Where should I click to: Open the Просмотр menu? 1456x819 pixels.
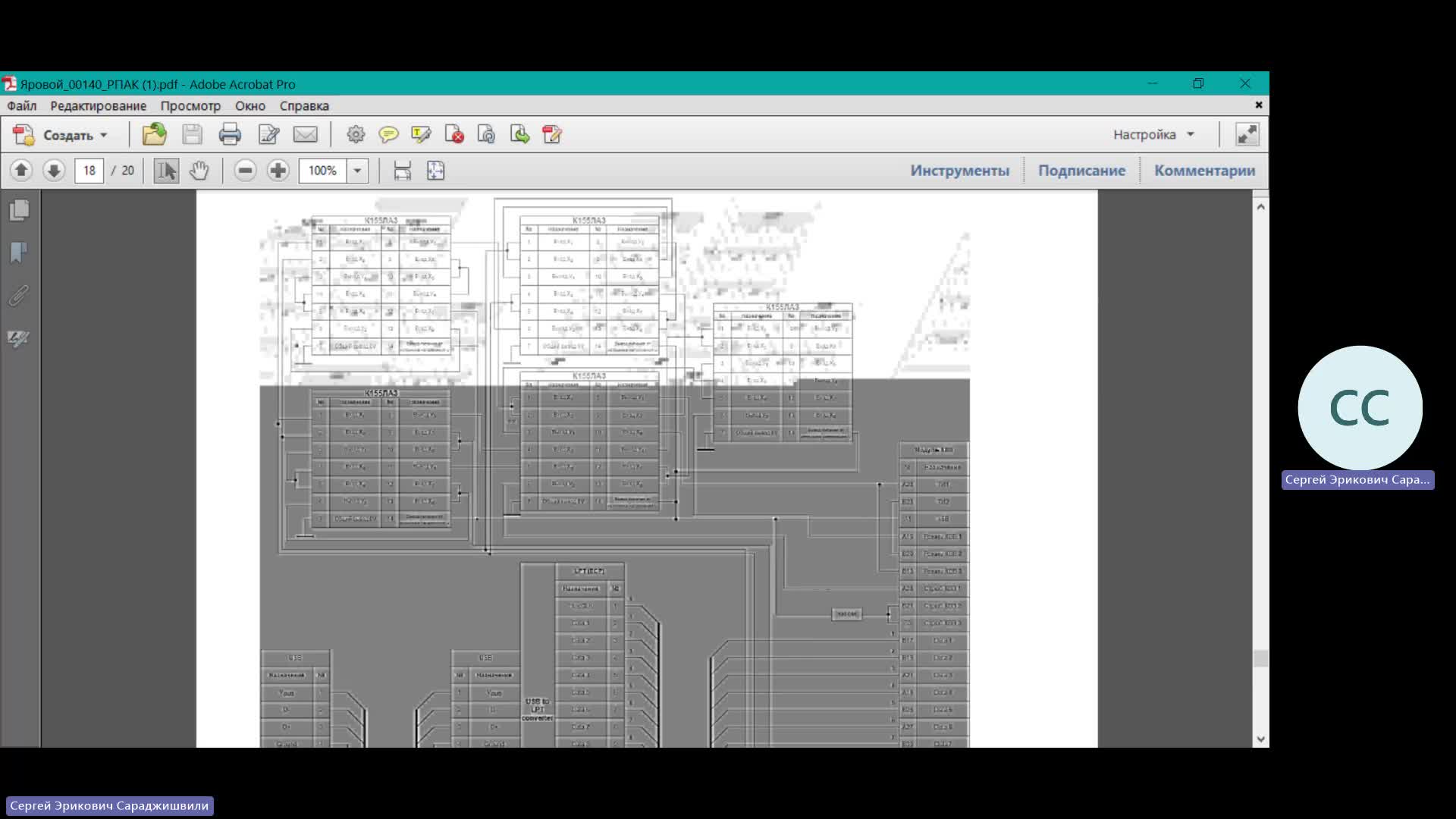pyautogui.click(x=190, y=106)
